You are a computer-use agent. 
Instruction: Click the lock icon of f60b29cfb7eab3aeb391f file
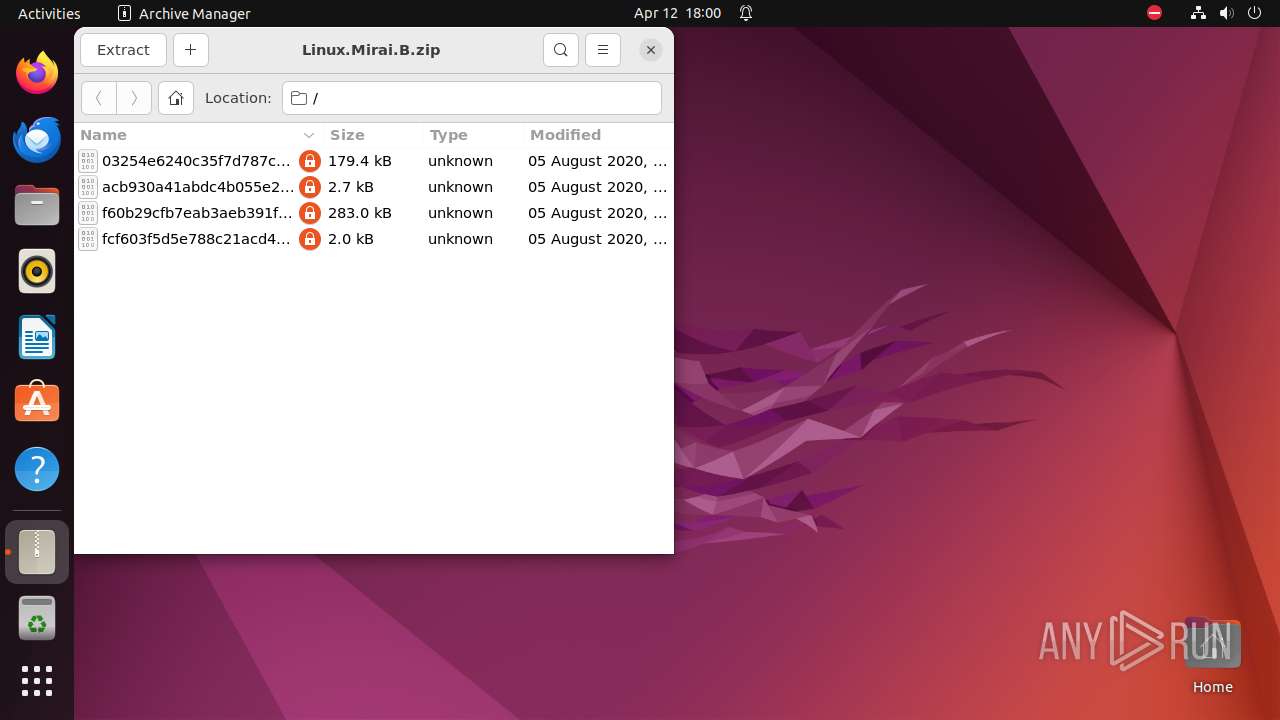[x=310, y=213]
